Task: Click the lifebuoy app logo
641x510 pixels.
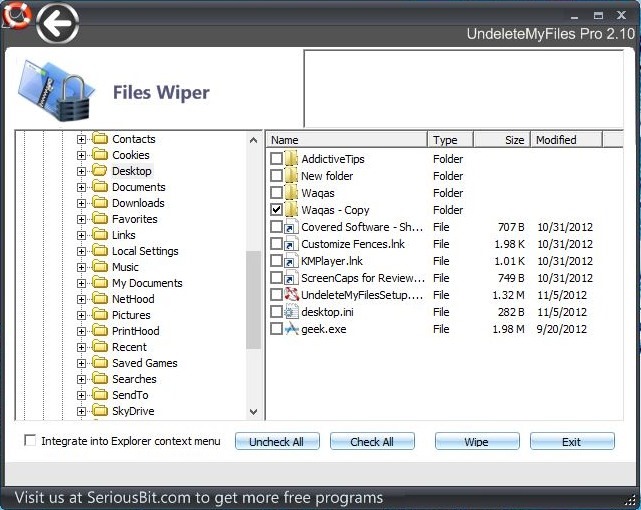Action: [x=16, y=15]
